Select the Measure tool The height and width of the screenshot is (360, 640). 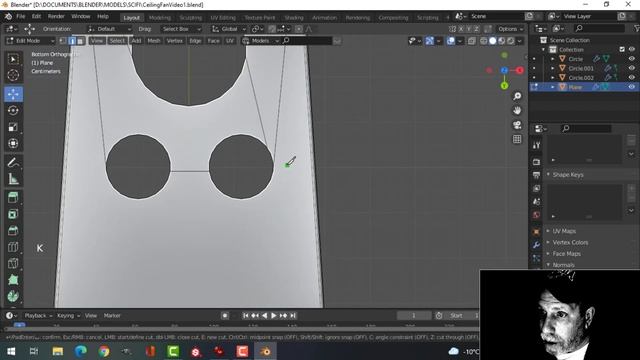(13, 179)
